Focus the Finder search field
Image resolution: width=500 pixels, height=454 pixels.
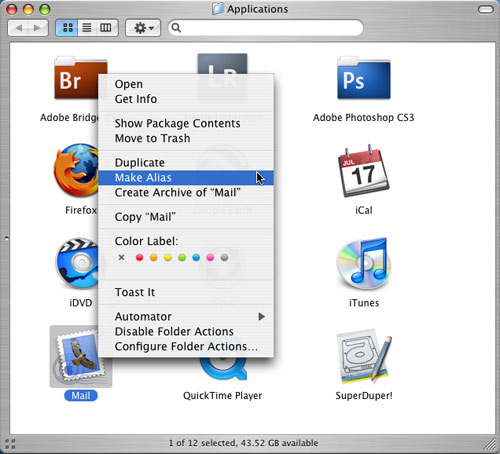pyautogui.click(x=266, y=28)
